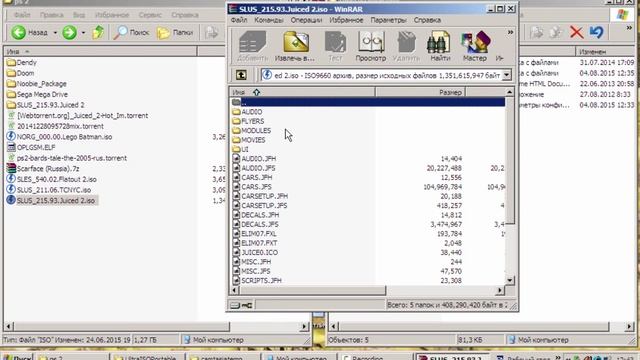The image size is (640, 360).
Task: Open the Wizard (Мастер) tool
Action: tap(475, 46)
